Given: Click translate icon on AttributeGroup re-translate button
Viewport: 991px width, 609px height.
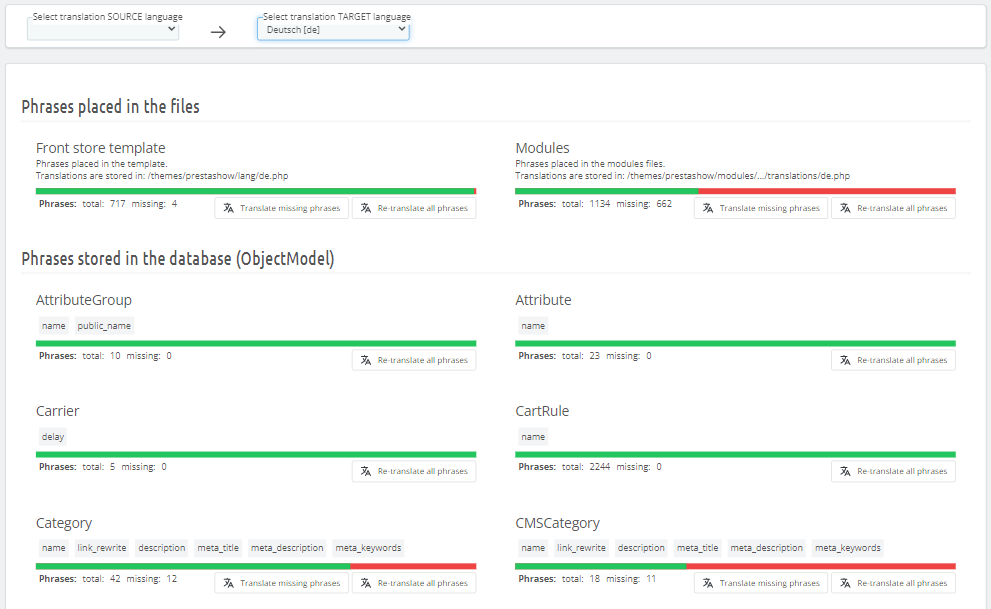Looking at the screenshot, I should point(366,360).
